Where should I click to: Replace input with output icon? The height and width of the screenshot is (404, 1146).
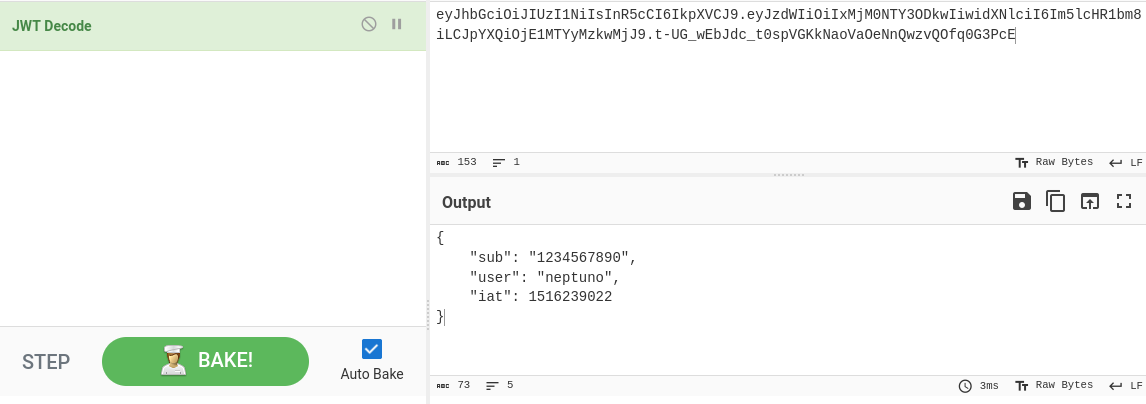tap(1090, 202)
